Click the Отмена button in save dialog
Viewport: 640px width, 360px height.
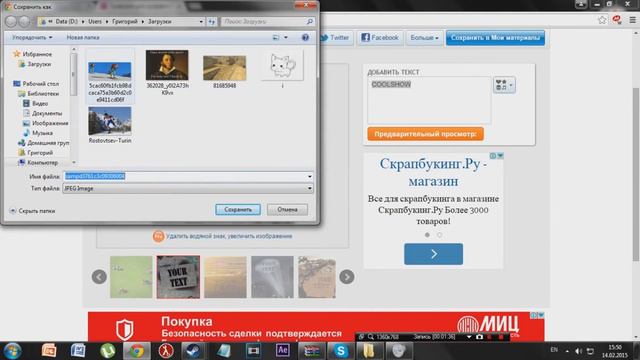287,209
